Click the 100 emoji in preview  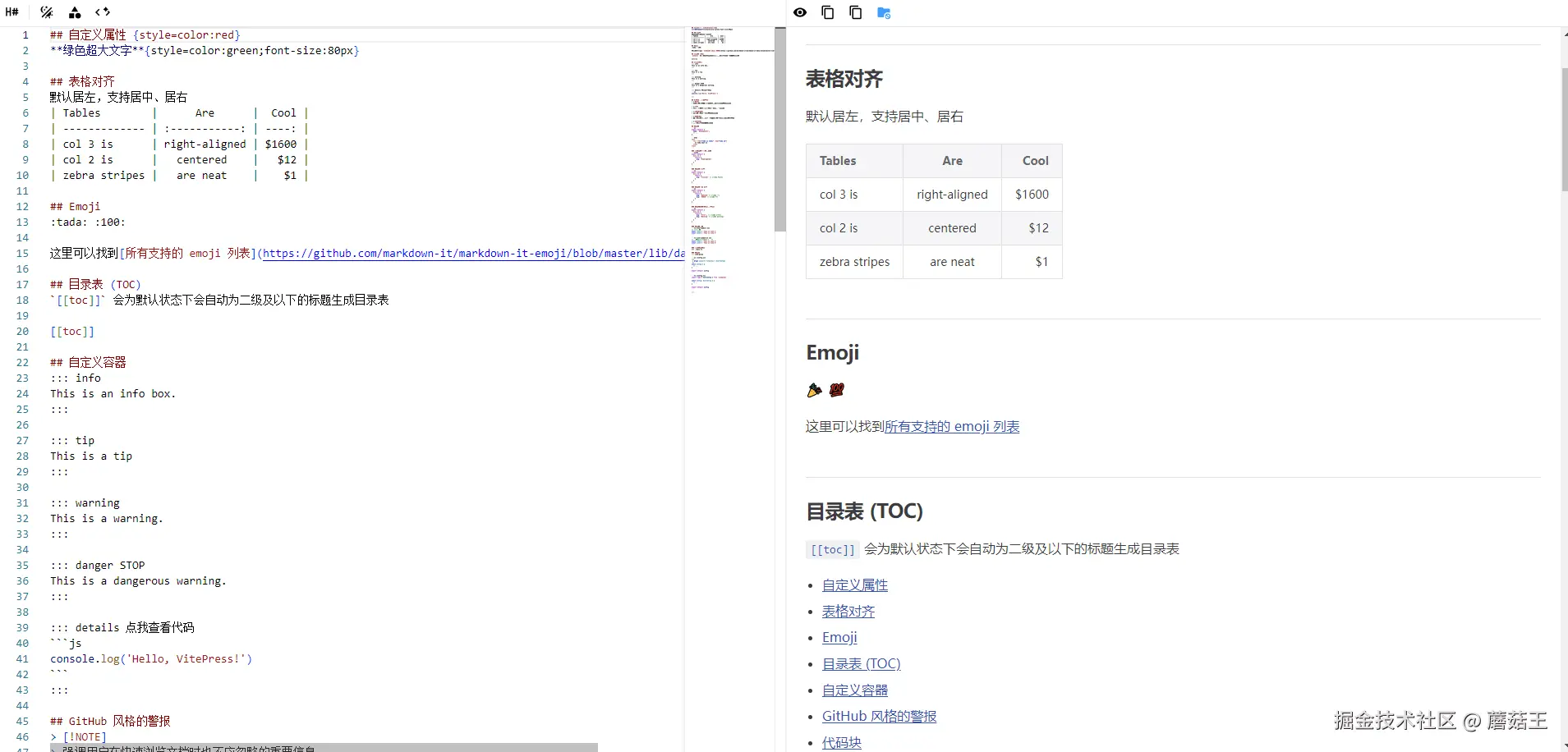coord(836,390)
